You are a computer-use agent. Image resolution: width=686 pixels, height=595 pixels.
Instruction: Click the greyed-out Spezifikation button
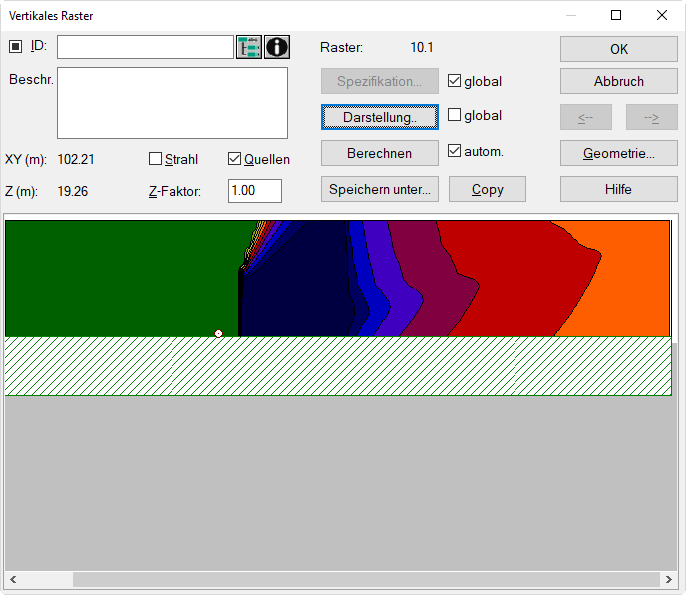point(380,81)
